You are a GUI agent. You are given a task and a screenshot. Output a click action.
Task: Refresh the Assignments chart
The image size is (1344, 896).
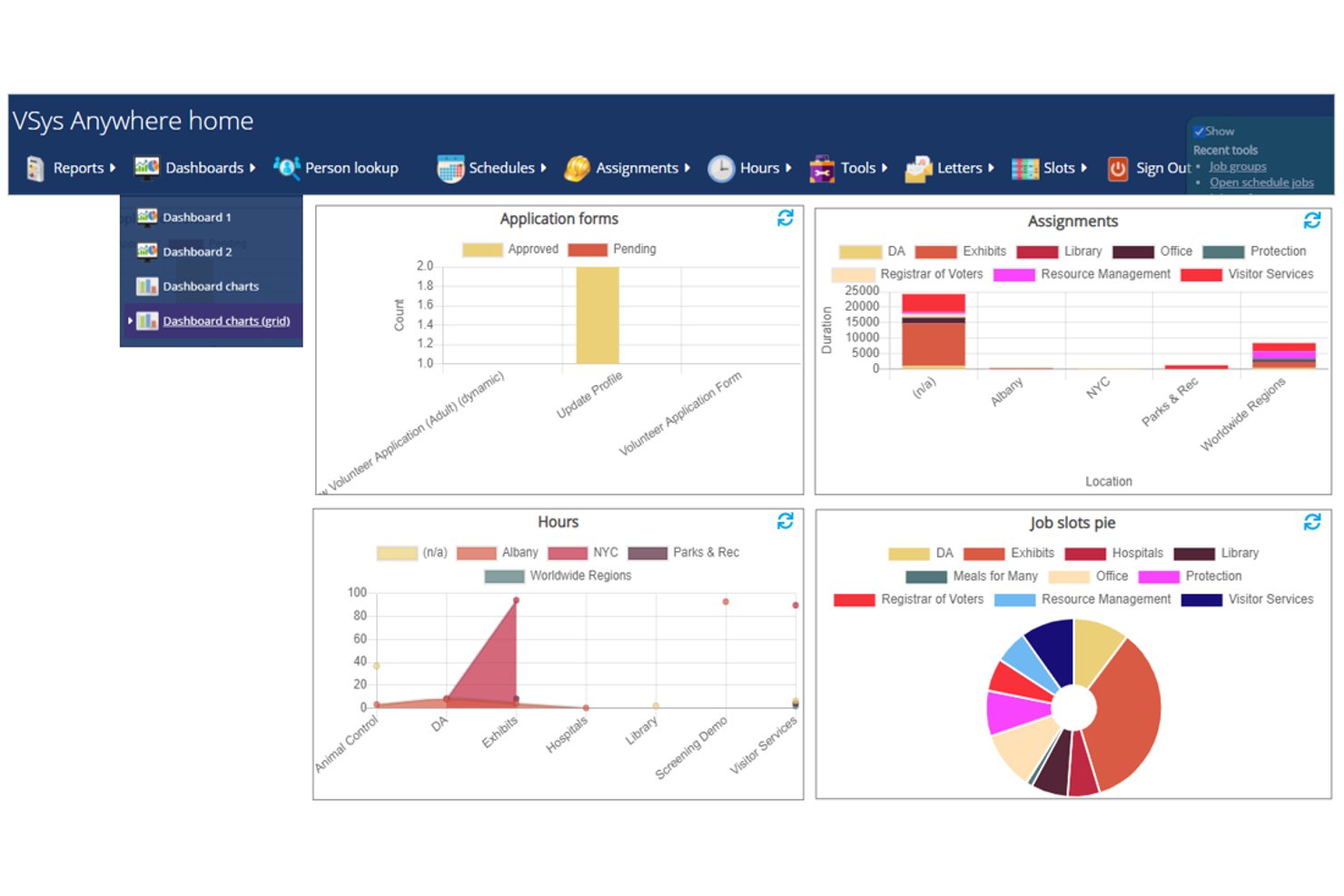tap(1312, 221)
